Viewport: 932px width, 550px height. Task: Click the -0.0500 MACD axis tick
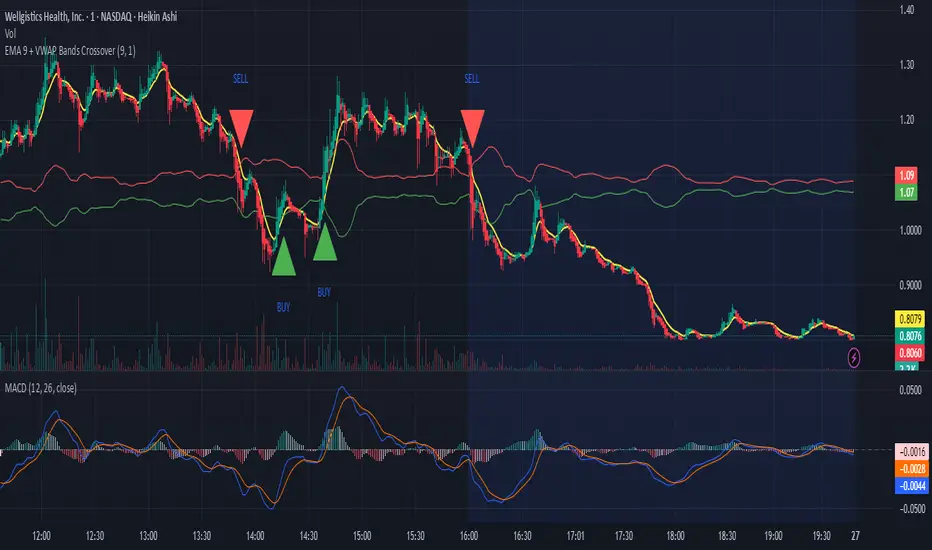pos(911,509)
